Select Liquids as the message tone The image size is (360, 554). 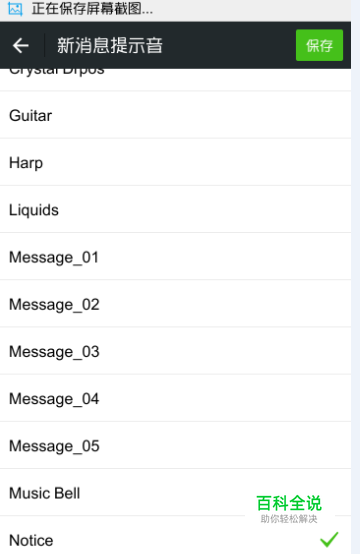tap(175, 210)
